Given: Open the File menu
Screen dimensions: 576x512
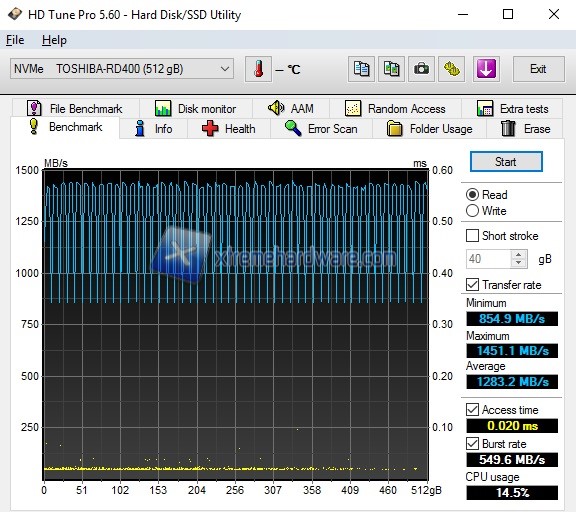Looking at the screenshot, I should pos(15,40).
